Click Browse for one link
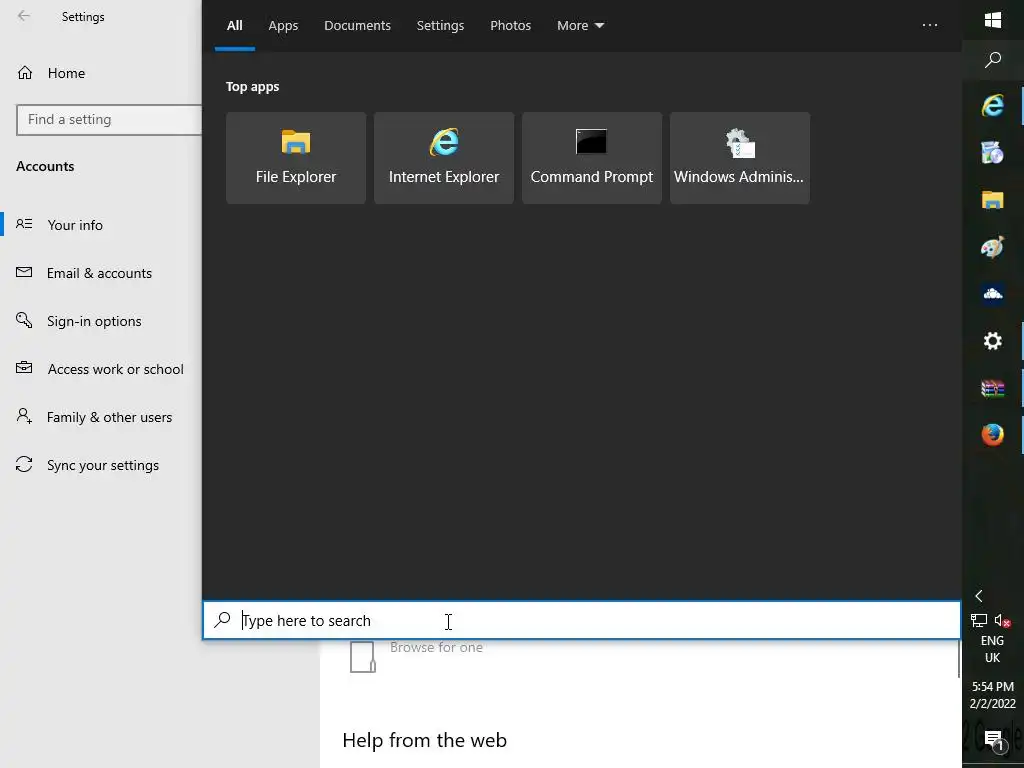Viewport: 1024px width, 768px height. [x=436, y=647]
